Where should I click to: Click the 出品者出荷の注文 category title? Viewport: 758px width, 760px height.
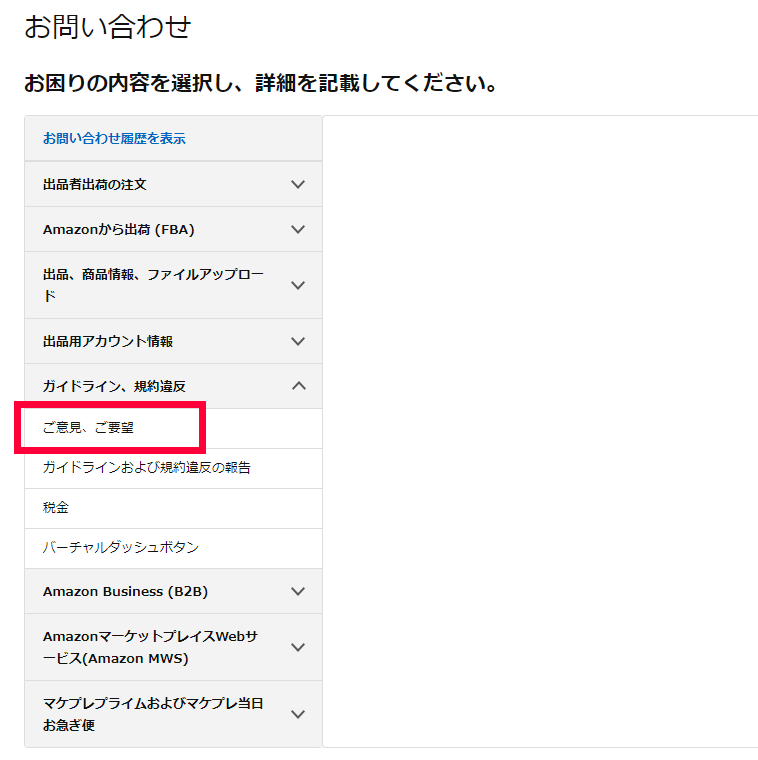click(x=95, y=185)
